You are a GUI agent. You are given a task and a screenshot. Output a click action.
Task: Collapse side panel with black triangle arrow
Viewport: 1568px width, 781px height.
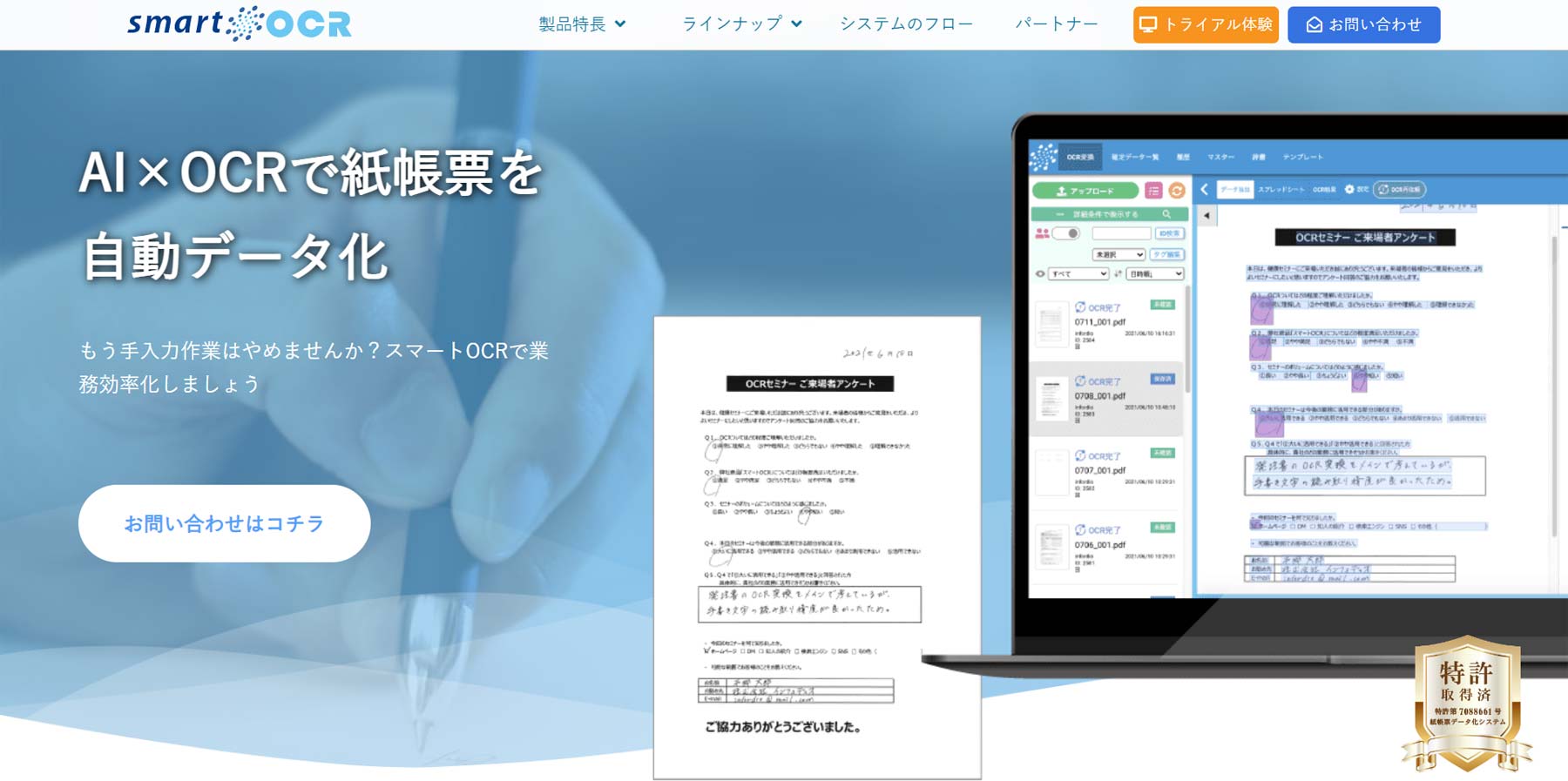1206,215
